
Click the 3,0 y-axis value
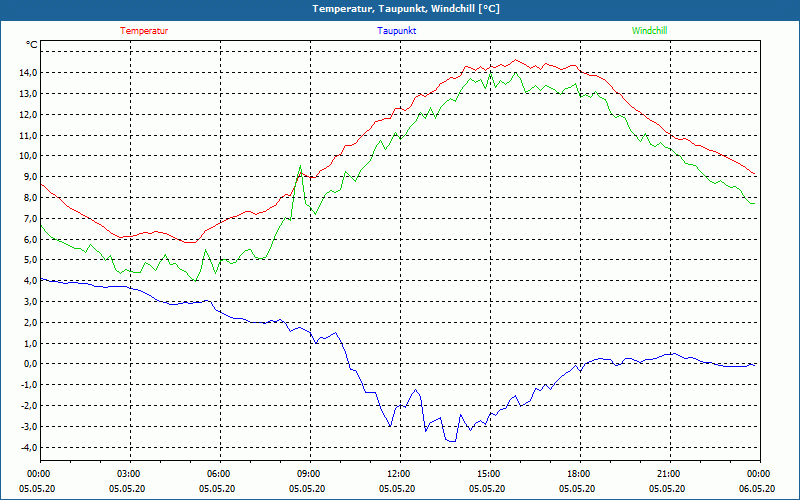tap(31, 302)
